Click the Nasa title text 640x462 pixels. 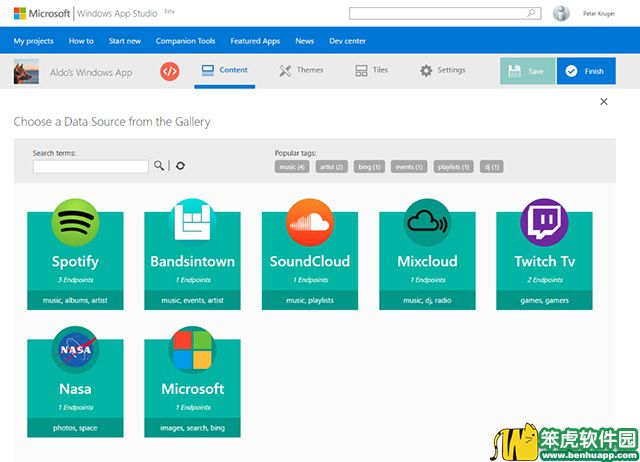(75, 389)
